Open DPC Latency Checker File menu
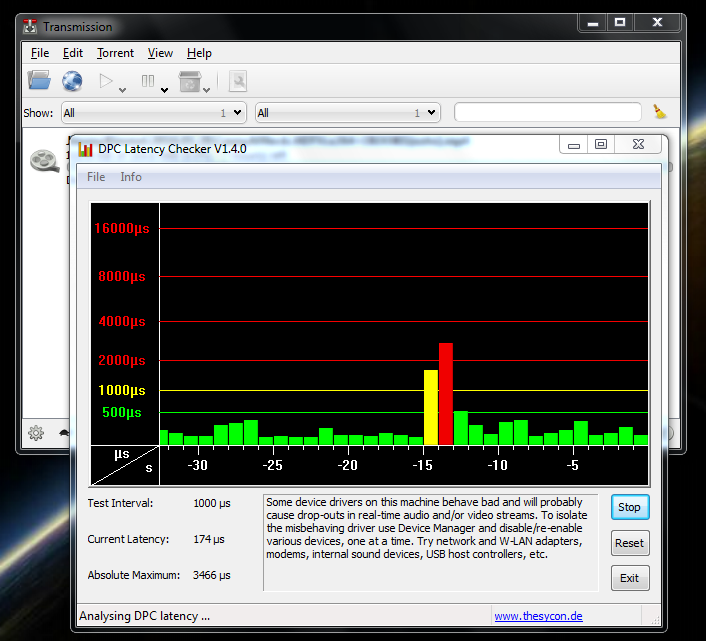 96,177
